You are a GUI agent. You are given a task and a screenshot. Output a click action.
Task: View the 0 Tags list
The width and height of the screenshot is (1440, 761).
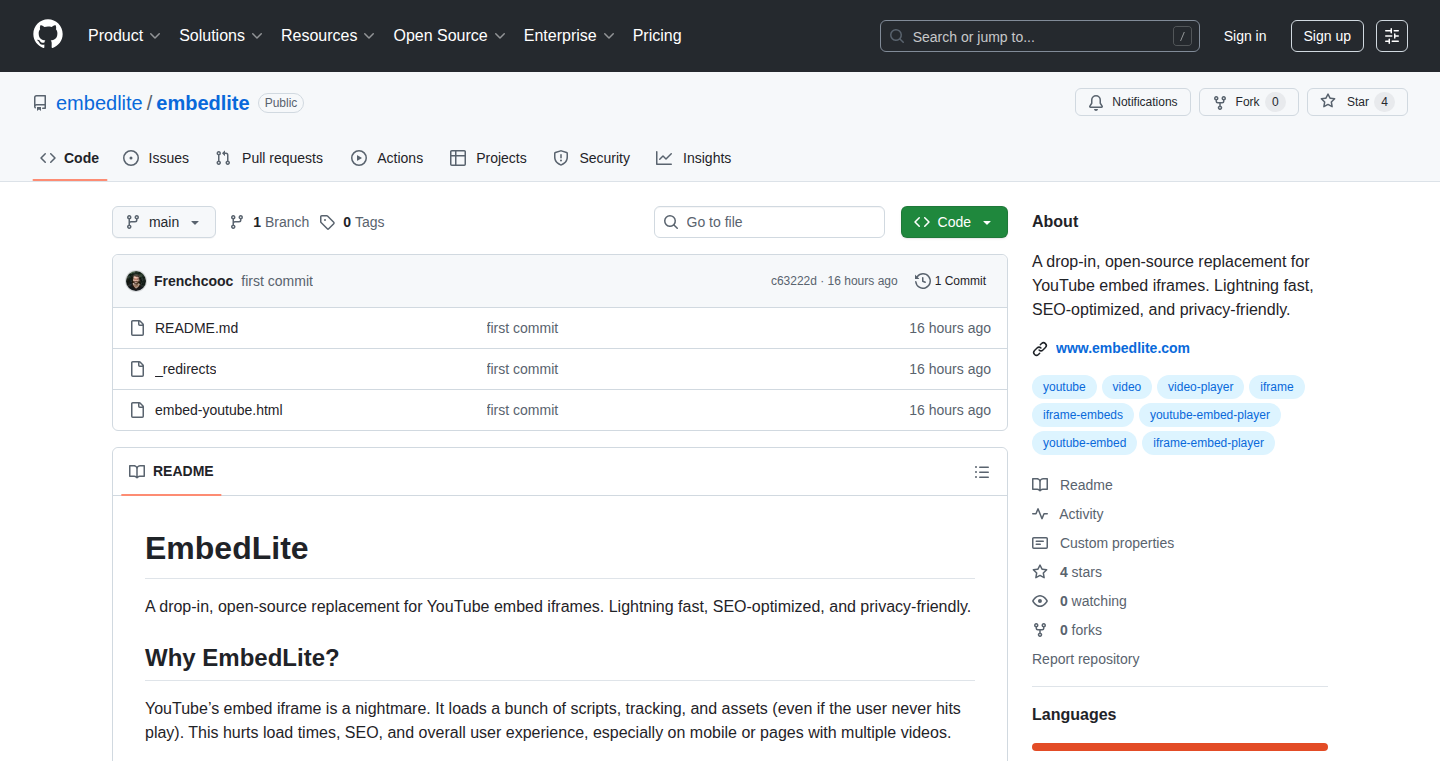(x=352, y=222)
